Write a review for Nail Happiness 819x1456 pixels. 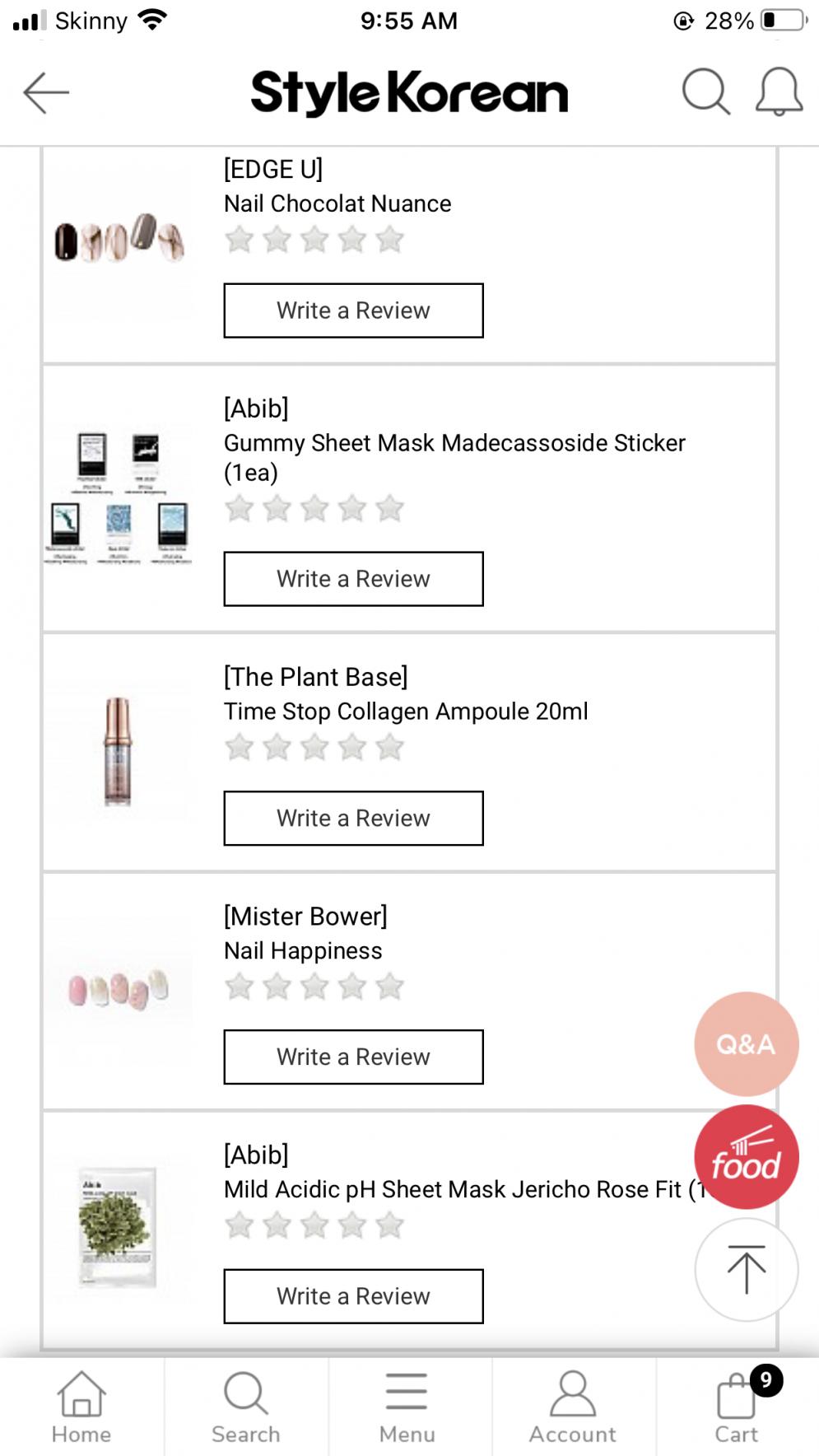pos(353,1057)
